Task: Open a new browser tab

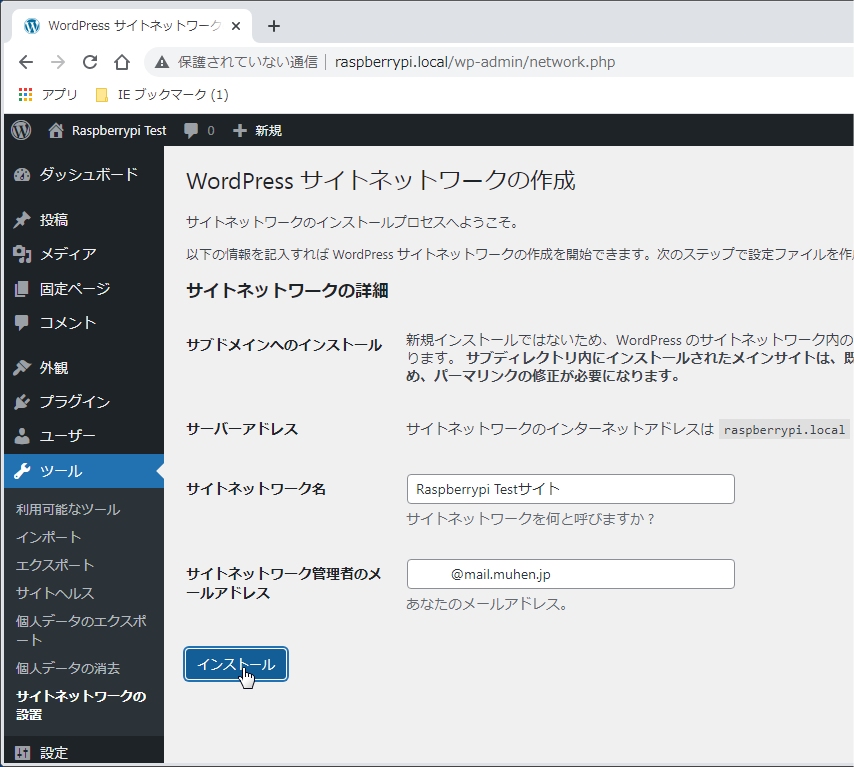Action: 274,26
